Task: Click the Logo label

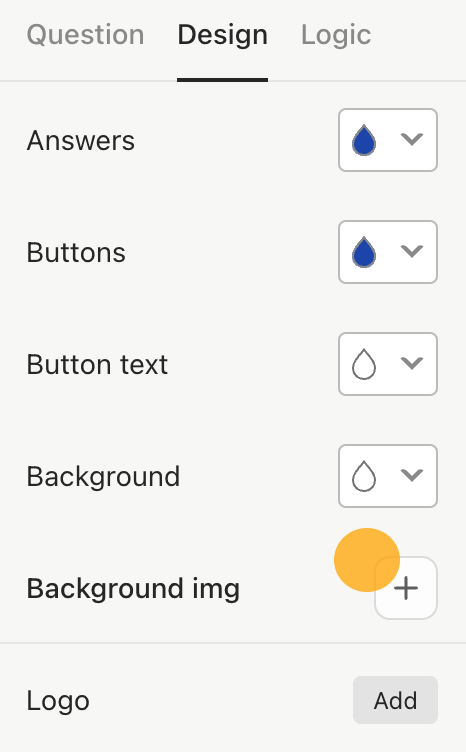Action: 58,701
